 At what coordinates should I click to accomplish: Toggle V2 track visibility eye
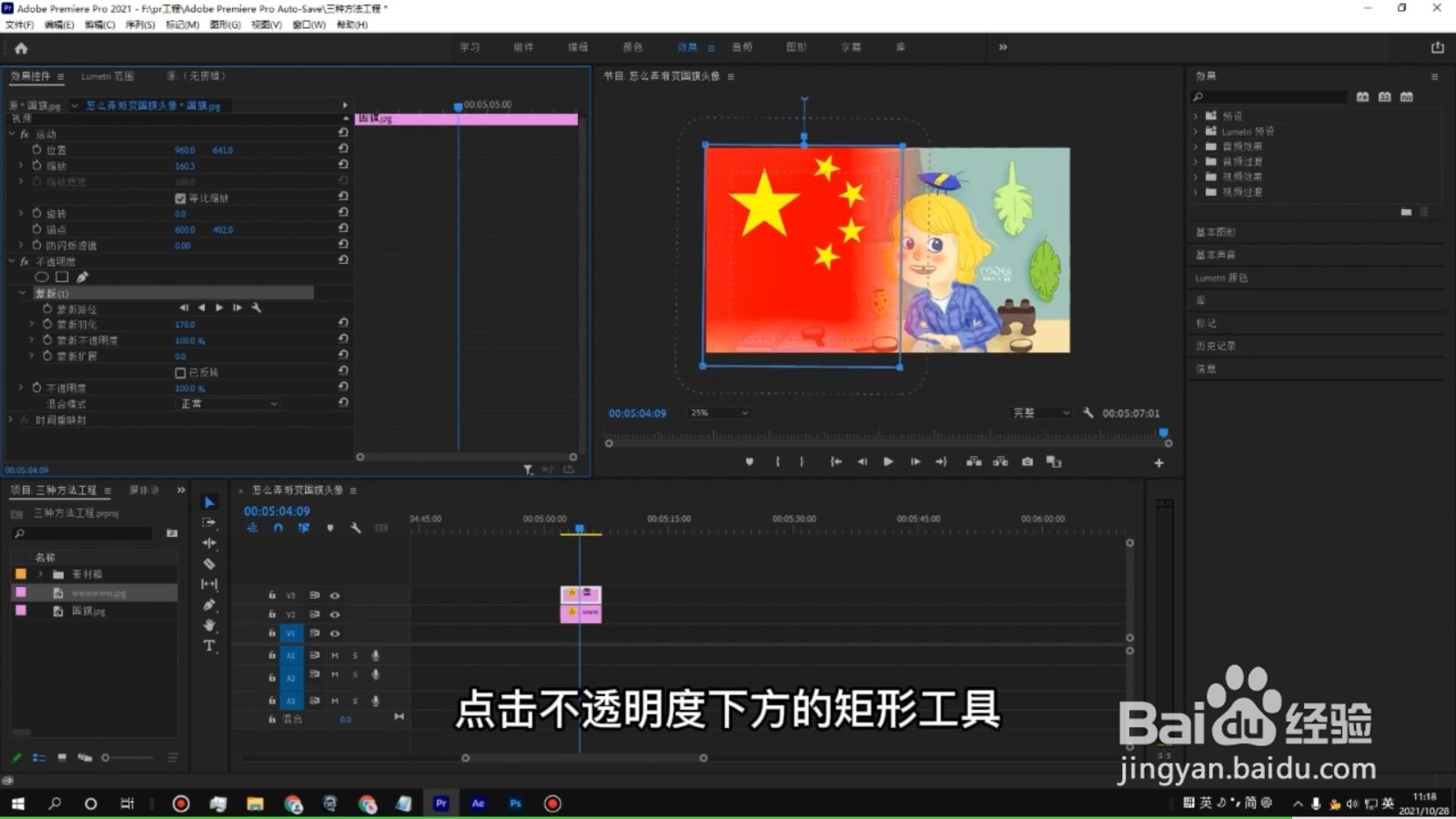pos(334,614)
